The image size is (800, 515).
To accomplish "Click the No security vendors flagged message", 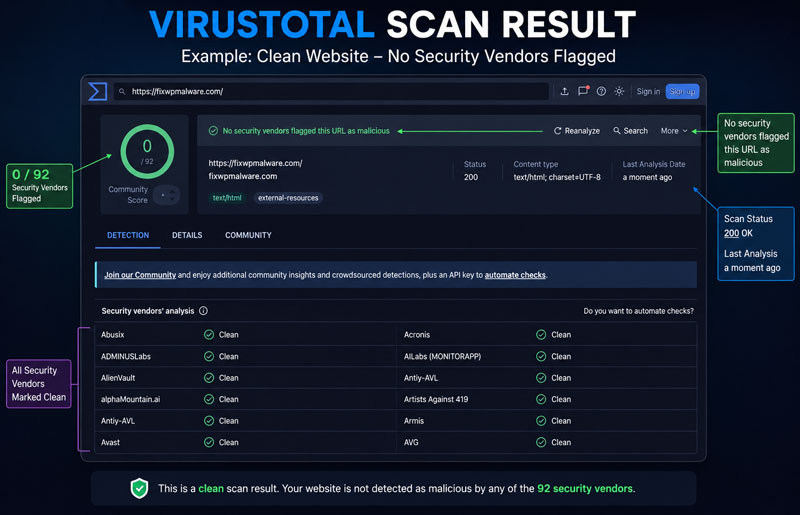I will [306, 131].
